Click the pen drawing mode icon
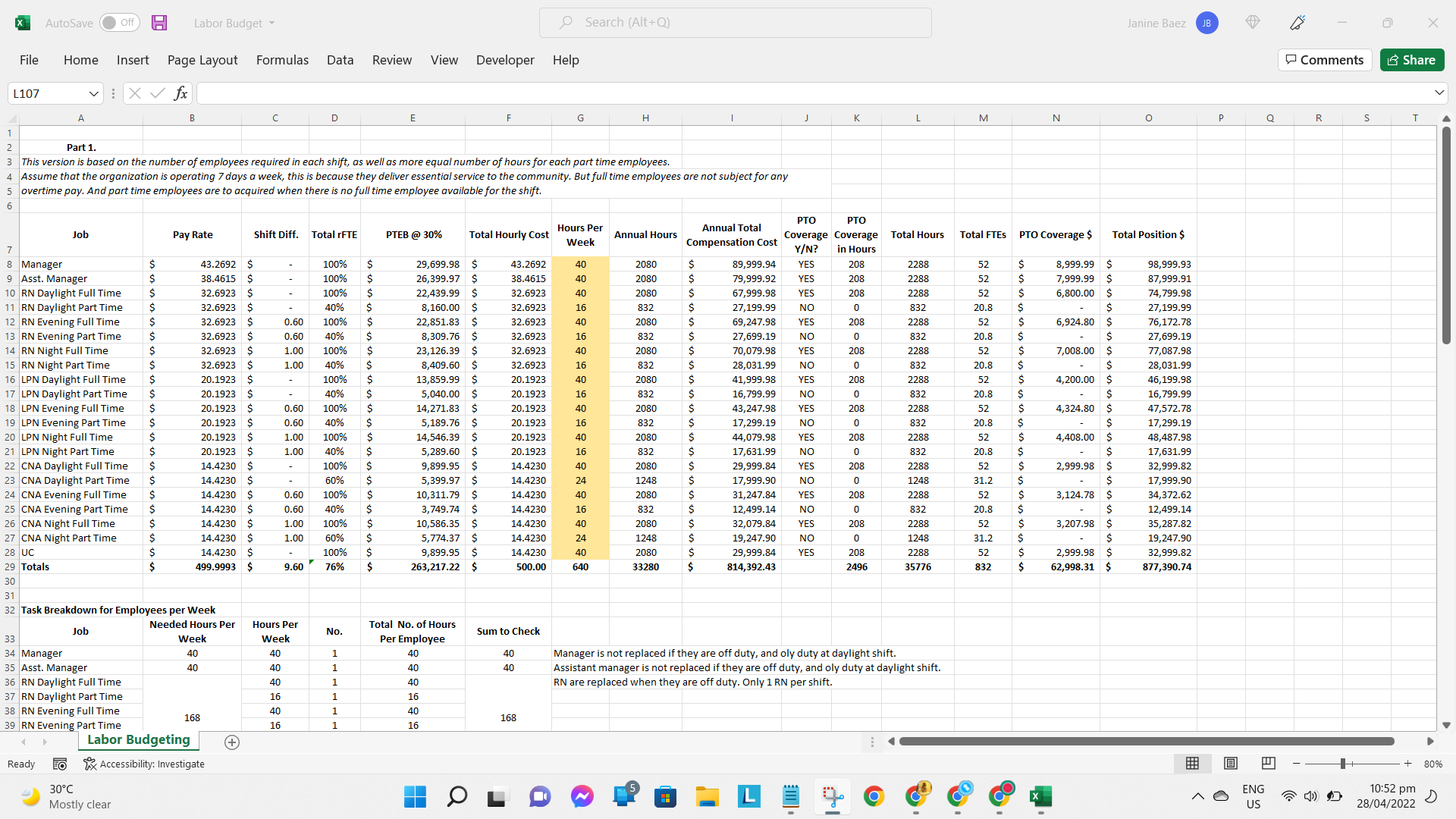The height and width of the screenshot is (819, 1456). pos(1298,23)
